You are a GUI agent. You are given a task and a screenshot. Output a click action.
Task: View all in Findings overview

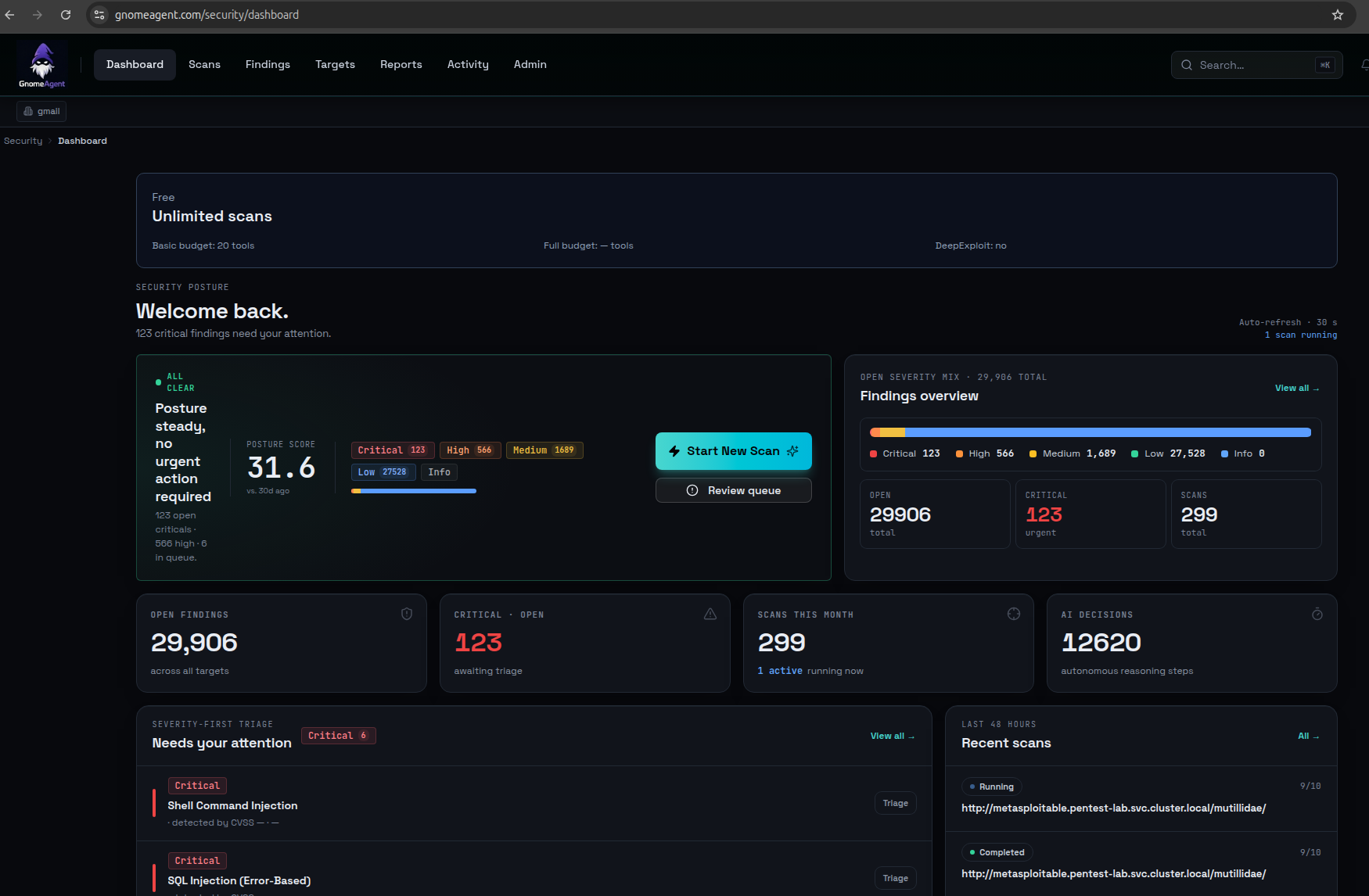coord(1297,389)
